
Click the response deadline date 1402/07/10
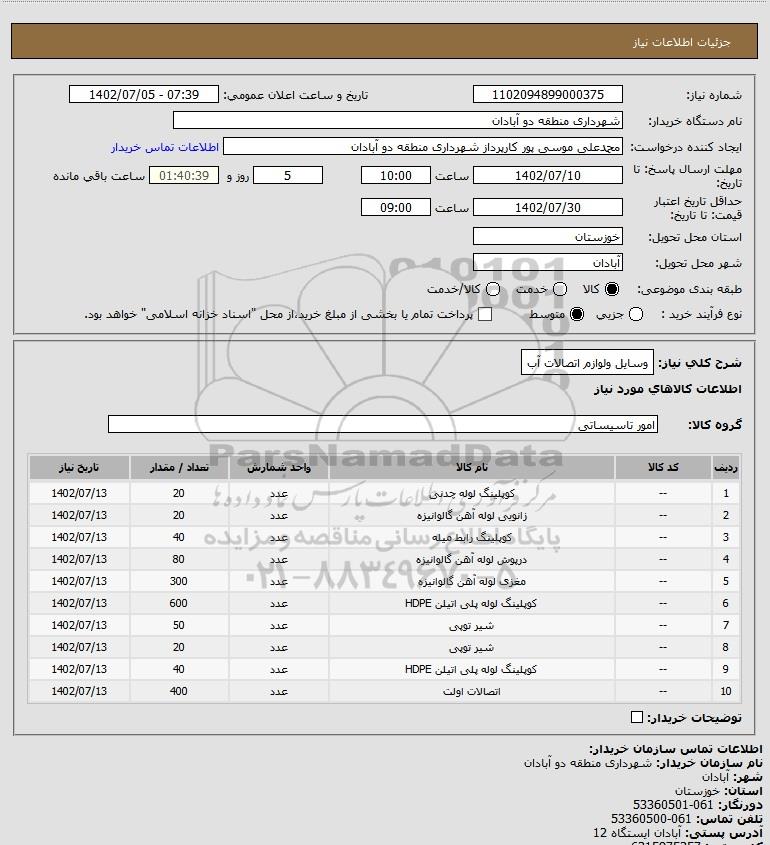[x=547, y=176]
